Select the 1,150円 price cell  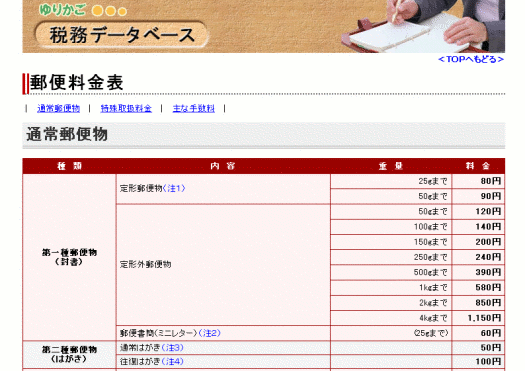click(x=478, y=318)
